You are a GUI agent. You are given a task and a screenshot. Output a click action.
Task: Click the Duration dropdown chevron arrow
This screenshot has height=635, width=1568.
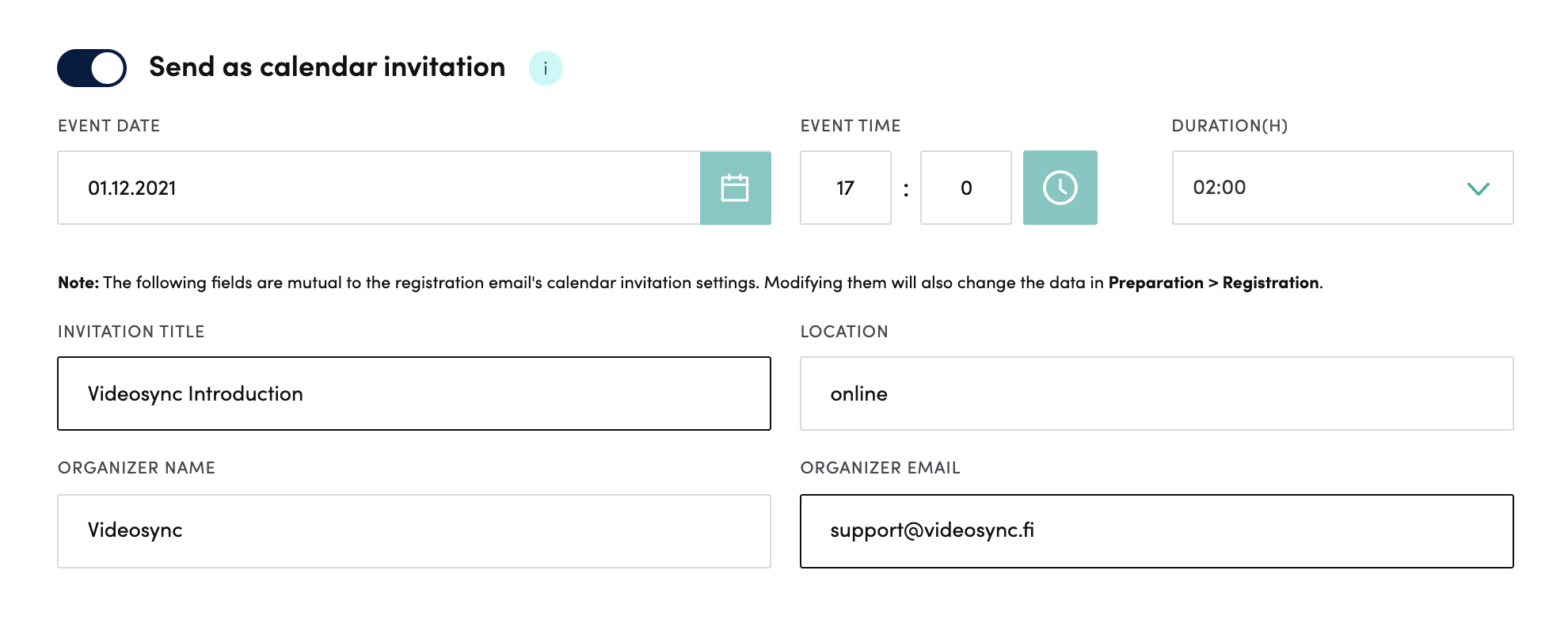[1478, 188]
